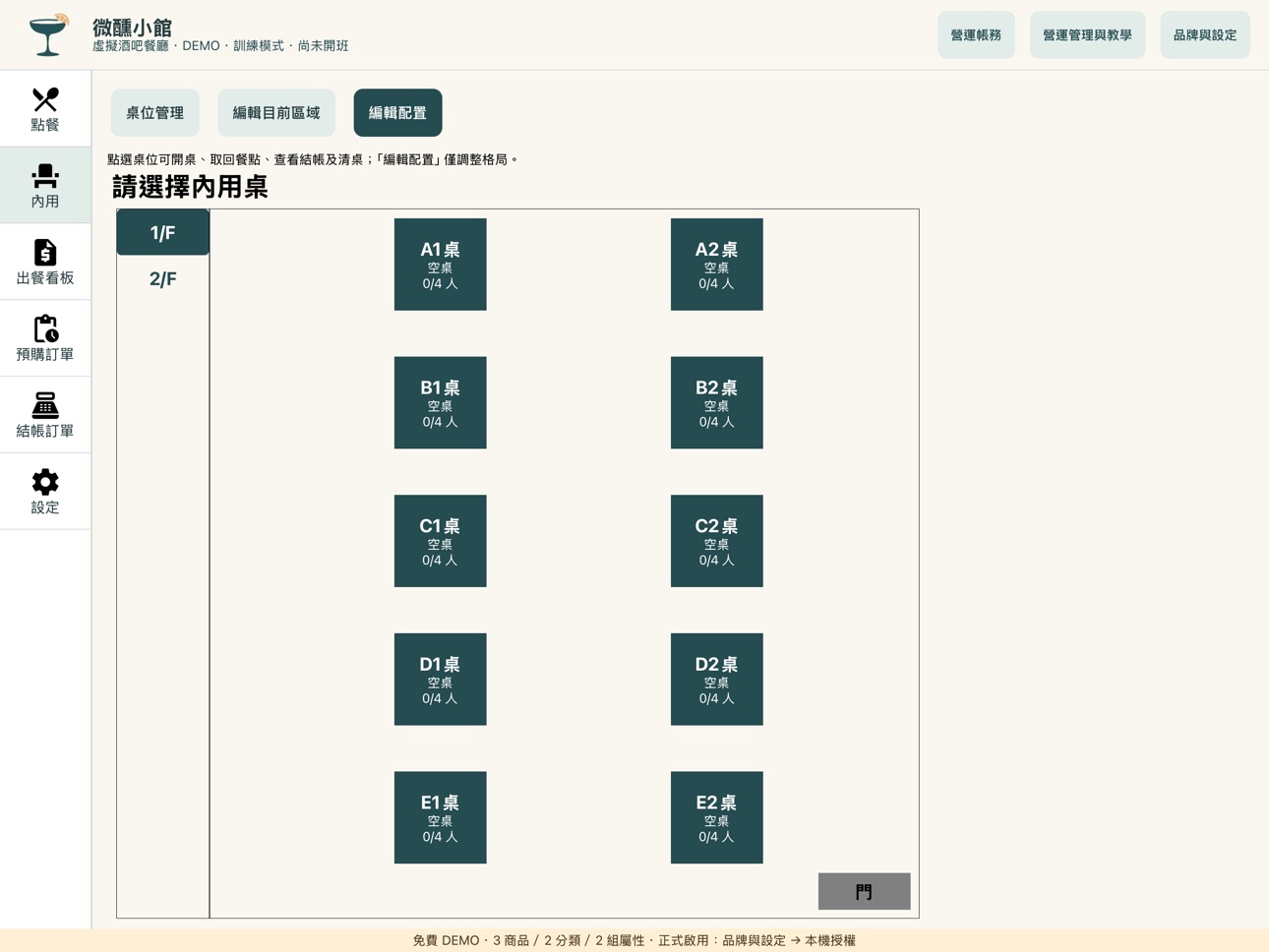Switch to the 1/F floor tab
This screenshot has height=952, width=1269.
[x=163, y=233]
